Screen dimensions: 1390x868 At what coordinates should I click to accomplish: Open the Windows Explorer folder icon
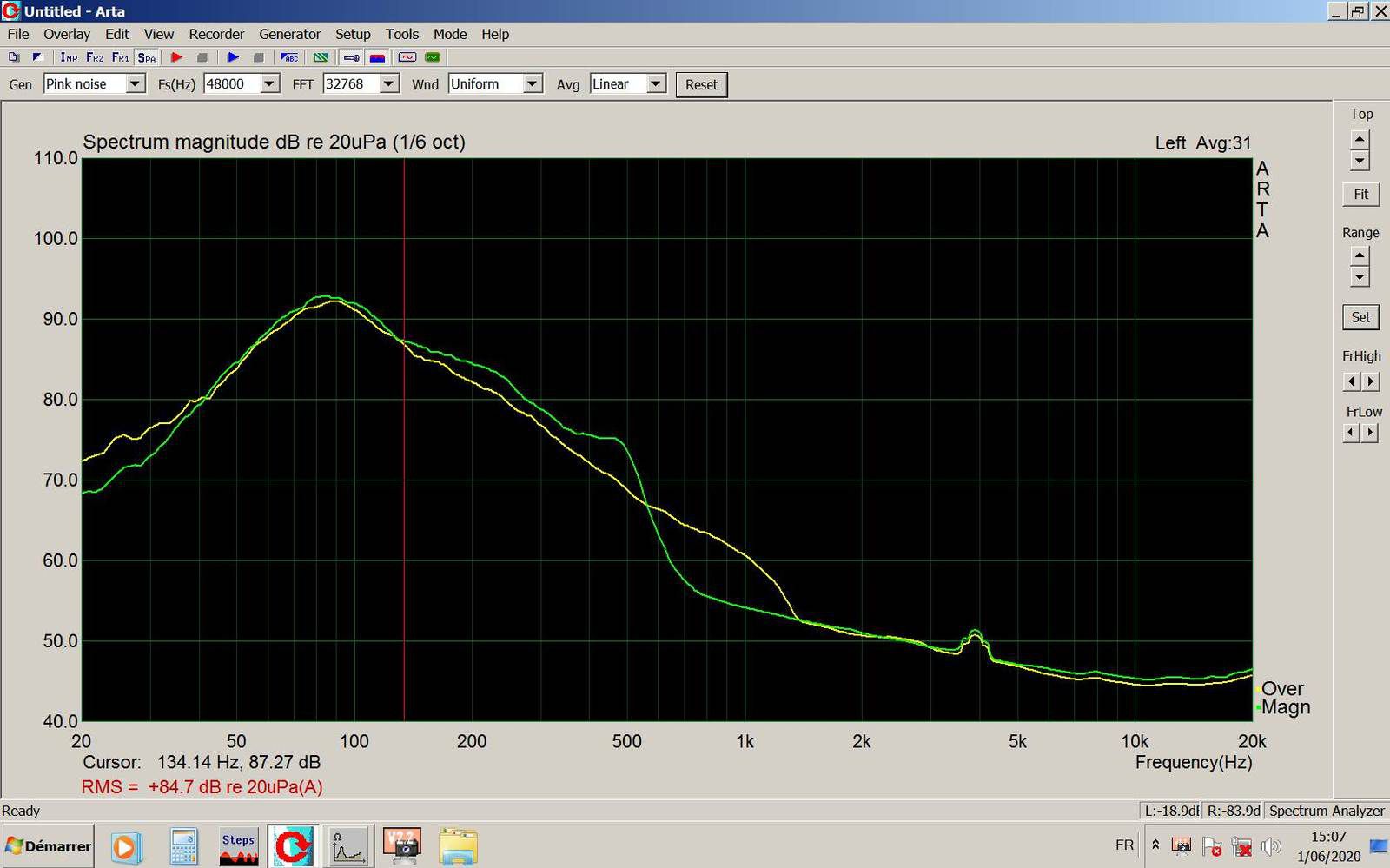pos(458,847)
